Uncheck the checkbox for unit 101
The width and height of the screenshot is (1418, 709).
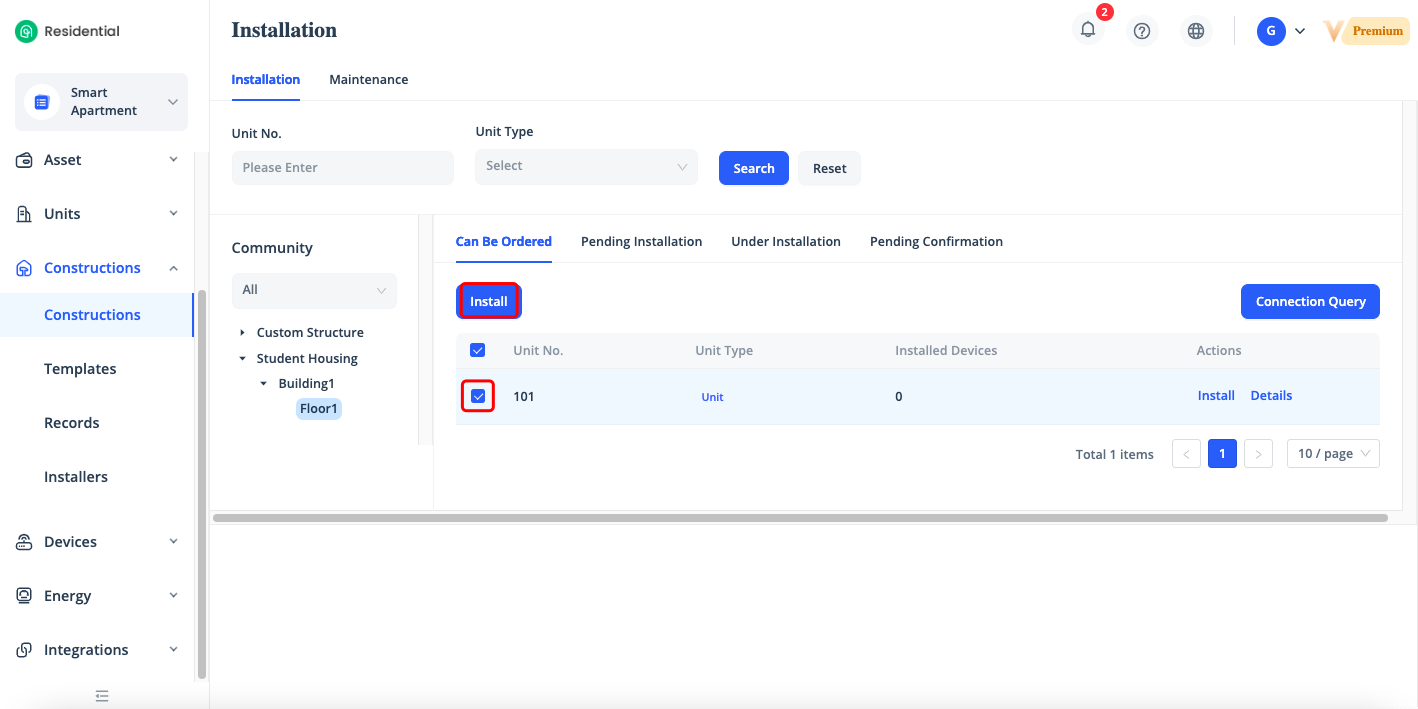coord(478,397)
